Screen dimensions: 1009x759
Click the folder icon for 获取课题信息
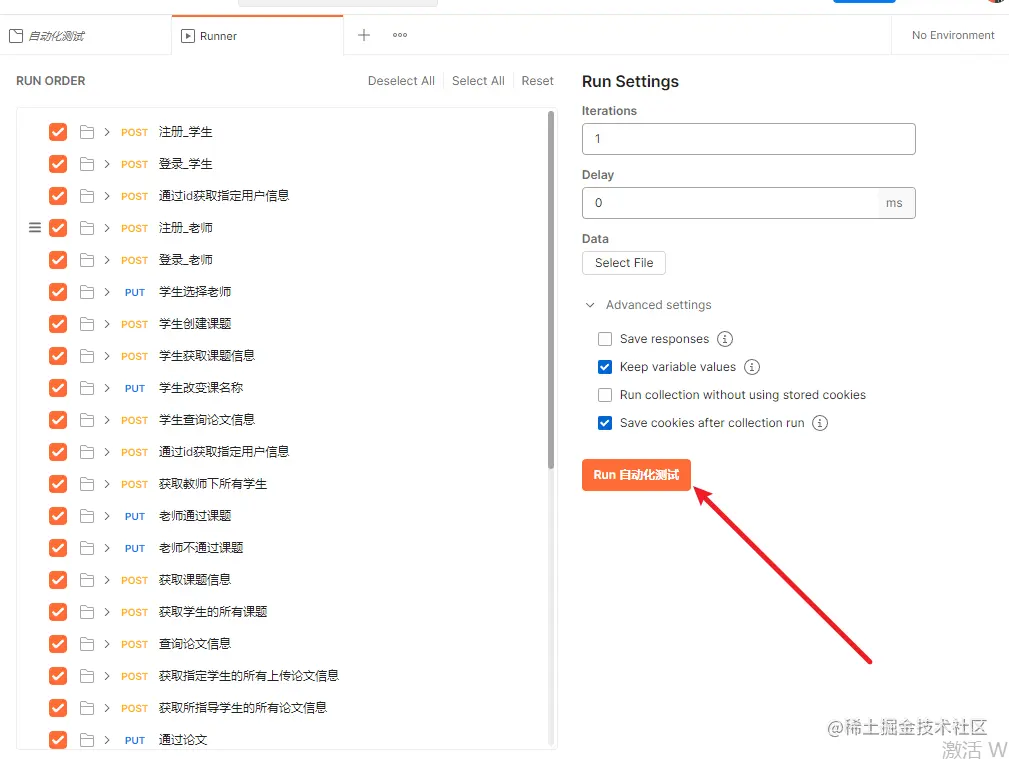pyautogui.click(x=87, y=580)
